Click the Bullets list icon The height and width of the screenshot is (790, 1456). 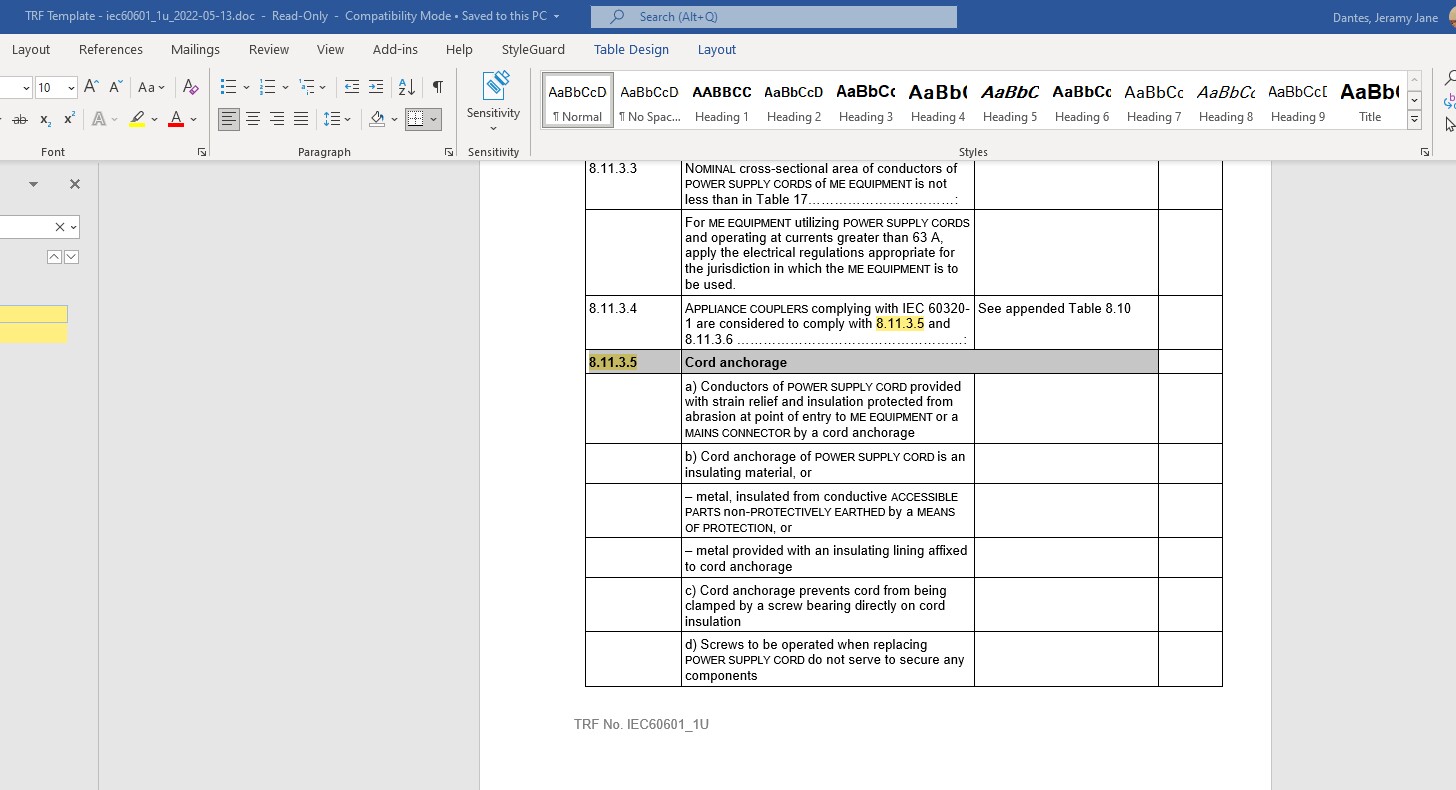(229, 87)
